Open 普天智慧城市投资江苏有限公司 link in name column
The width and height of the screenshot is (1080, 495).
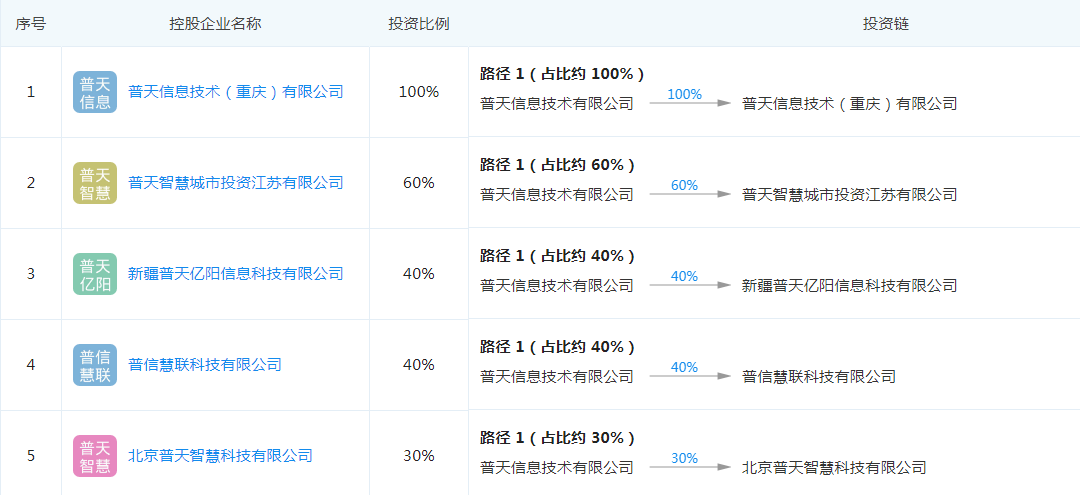[235, 183]
